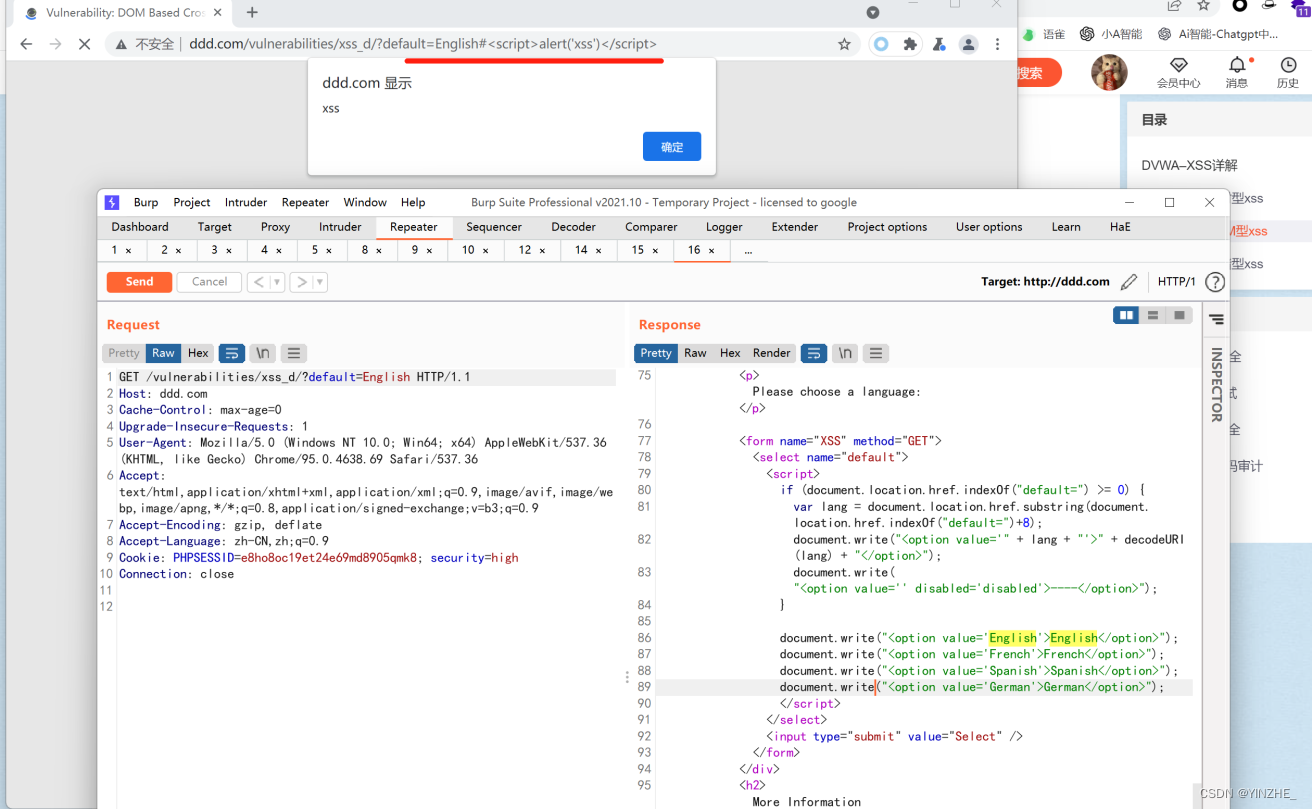Click the URL address bar text
This screenshot has height=809, width=1312.
pyautogui.click(x=423, y=44)
